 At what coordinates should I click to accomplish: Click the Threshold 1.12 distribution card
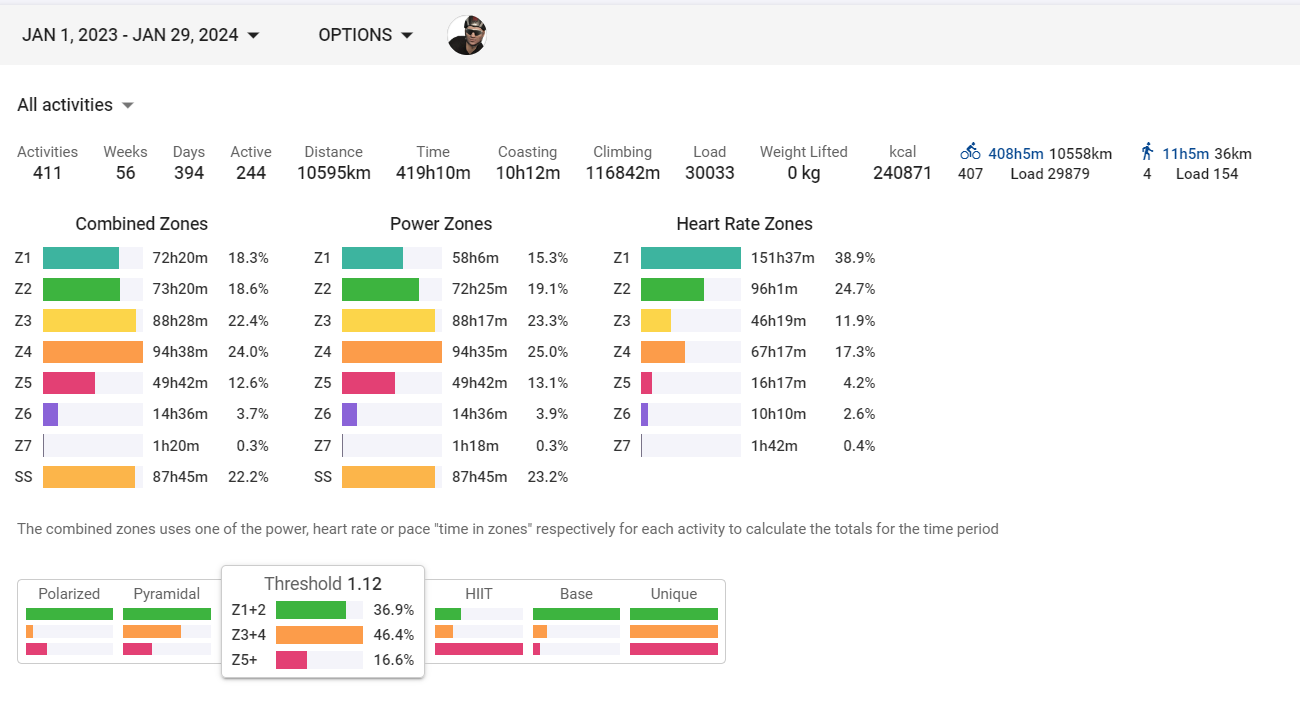[x=322, y=621]
